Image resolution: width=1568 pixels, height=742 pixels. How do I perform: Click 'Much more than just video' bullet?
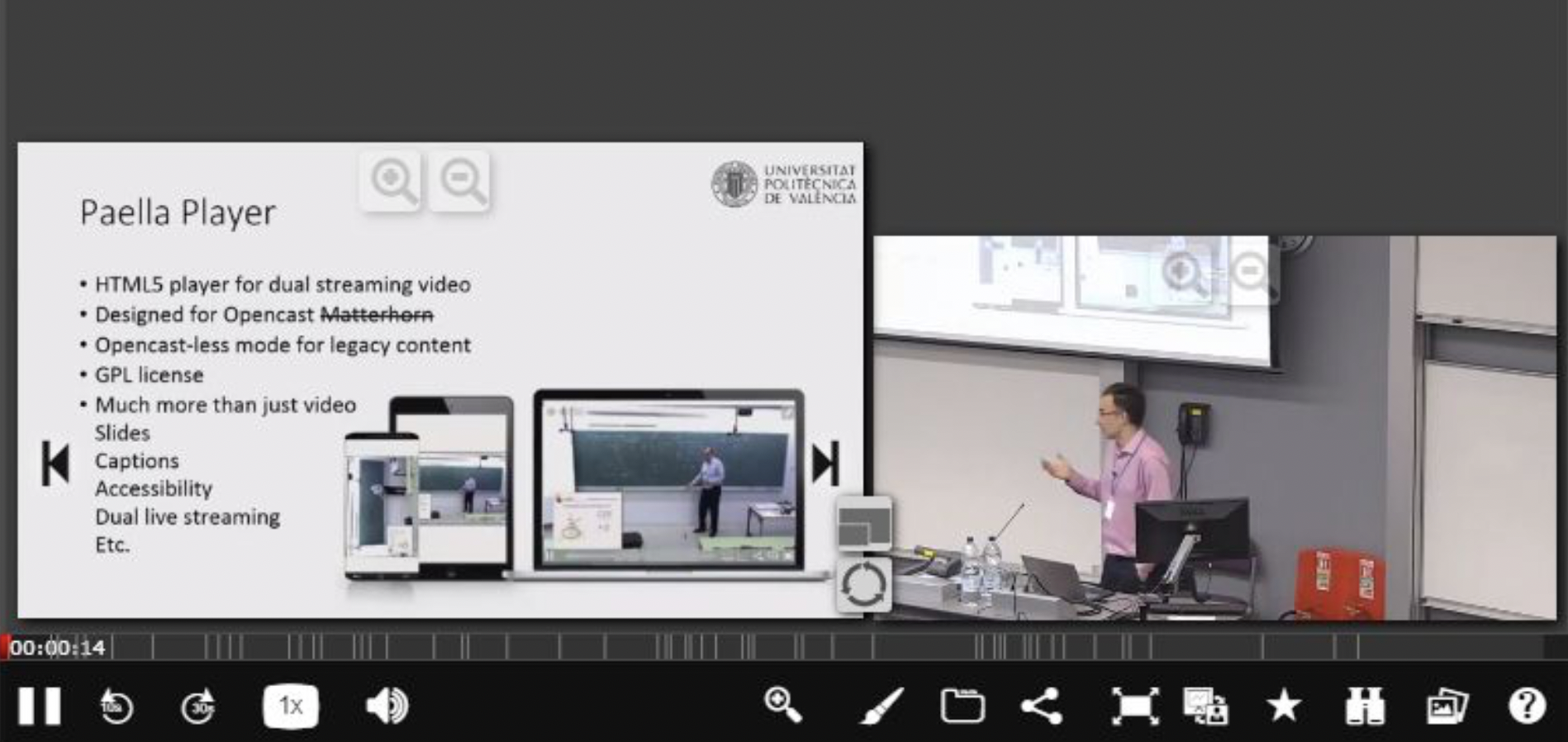point(226,405)
